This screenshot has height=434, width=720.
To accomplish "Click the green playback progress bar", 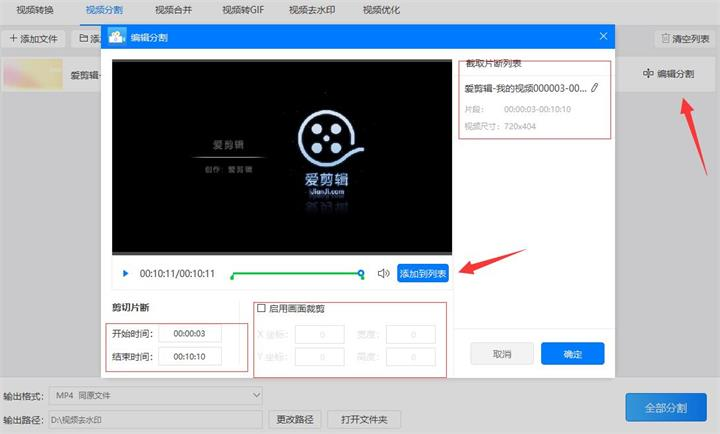I will (296, 274).
